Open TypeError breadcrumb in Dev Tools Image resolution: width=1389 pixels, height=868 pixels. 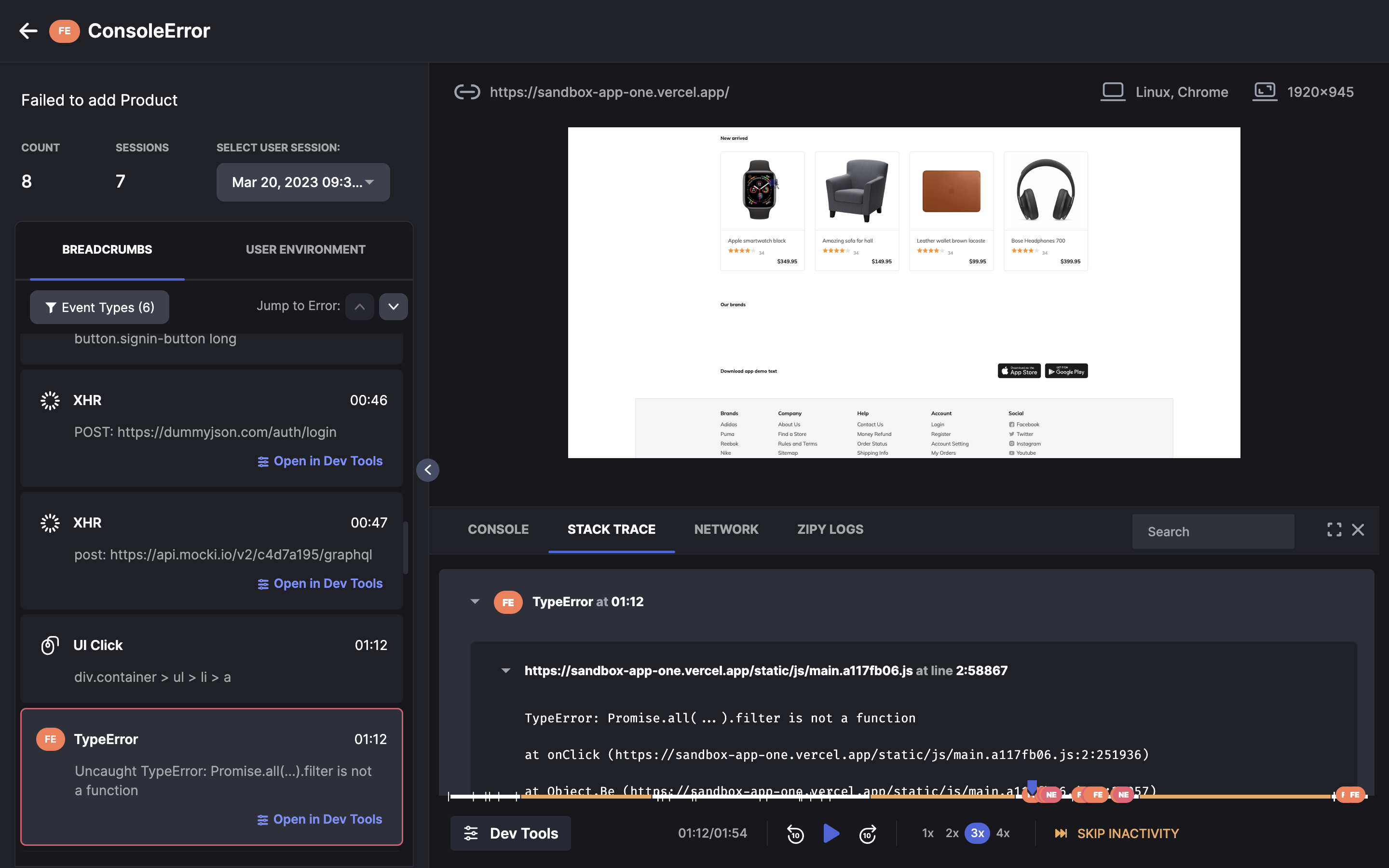pyautogui.click(x=320, y=819)
